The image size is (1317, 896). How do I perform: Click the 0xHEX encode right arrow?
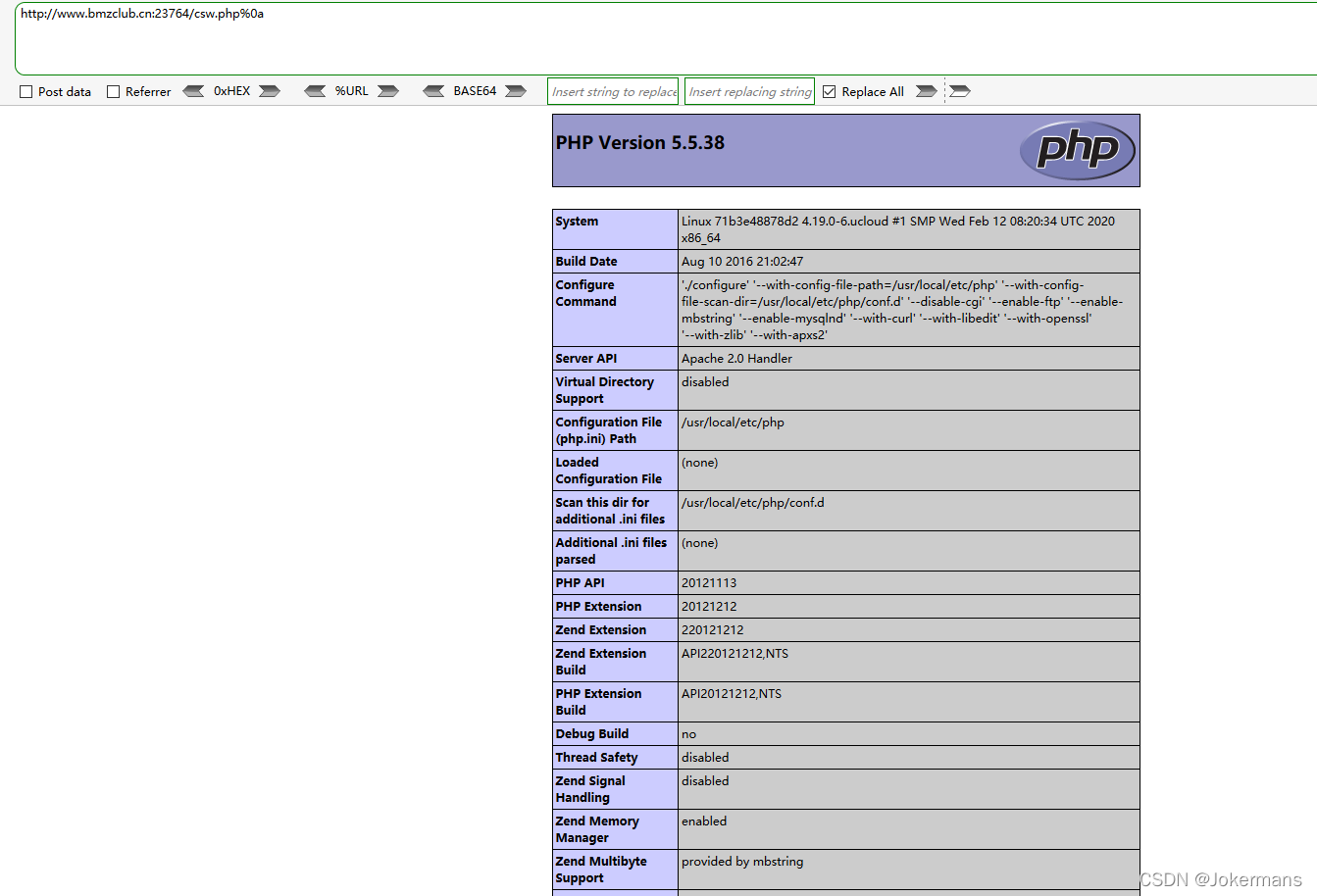click(x=270, y=91)
